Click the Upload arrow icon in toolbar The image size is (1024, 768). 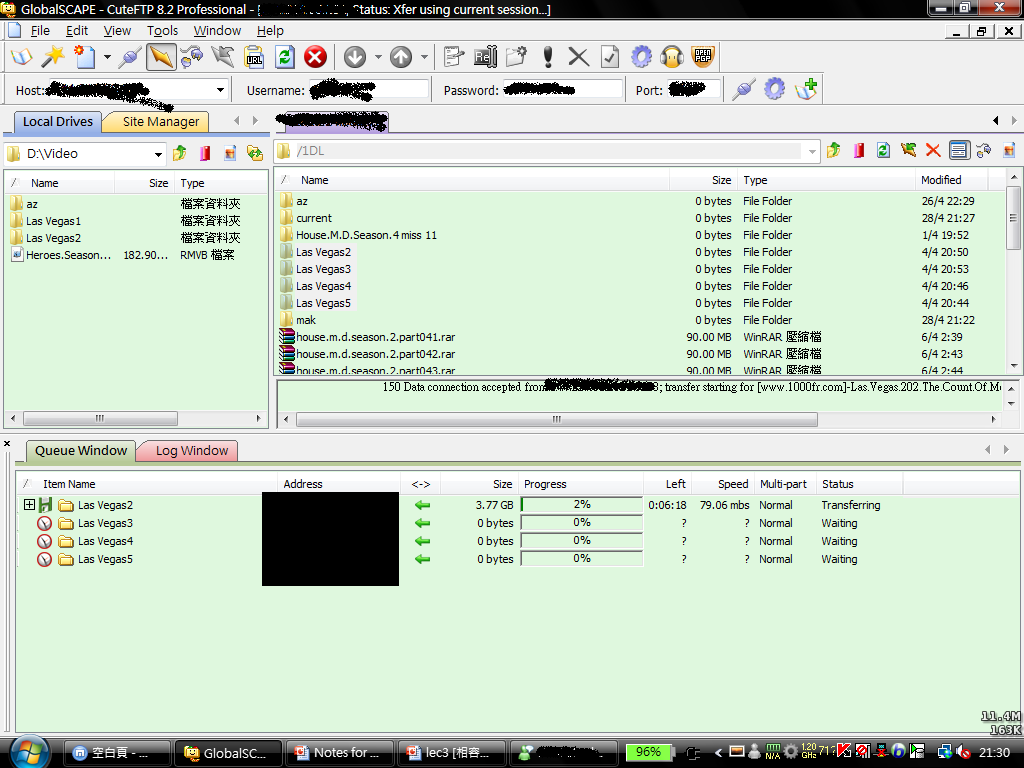click(401, 57)
